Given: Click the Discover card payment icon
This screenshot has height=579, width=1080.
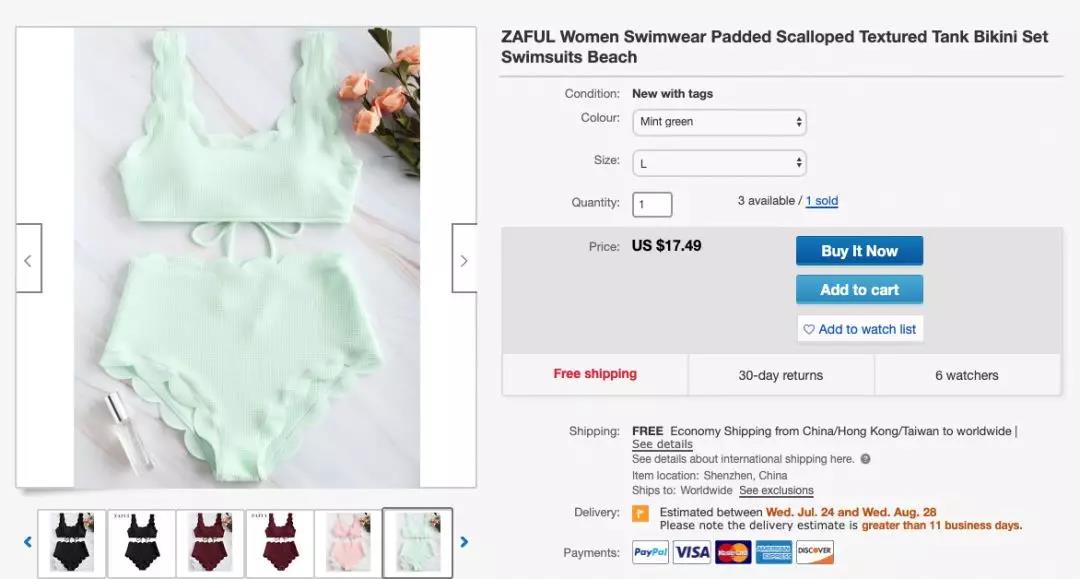Looking at the screenshot, I should coord(815,552).
